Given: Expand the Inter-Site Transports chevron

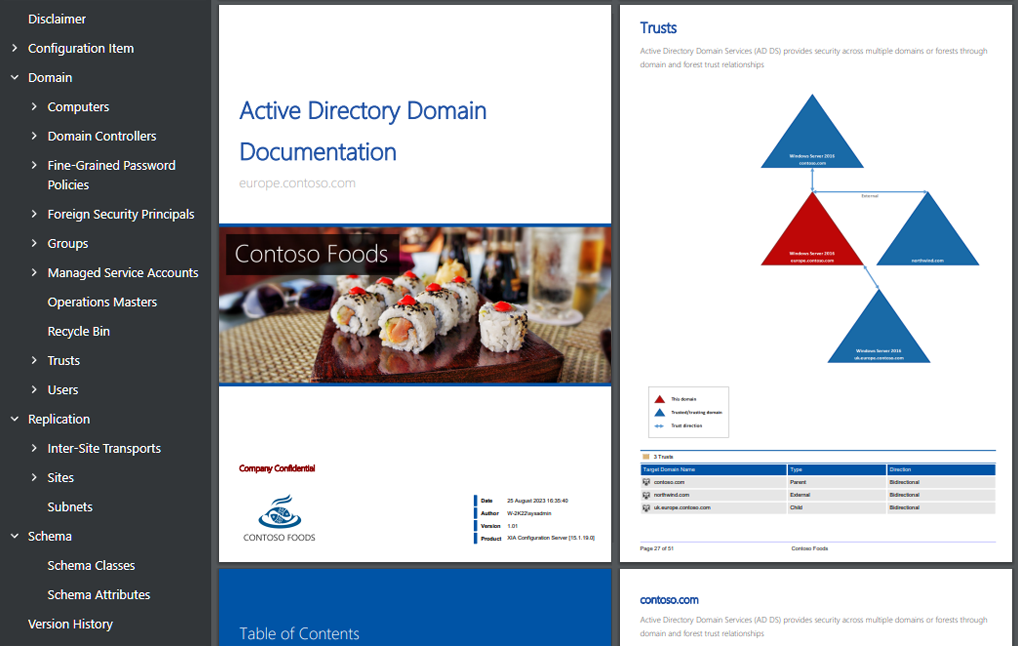Looking at the screenshot, I should pos(34,448).
